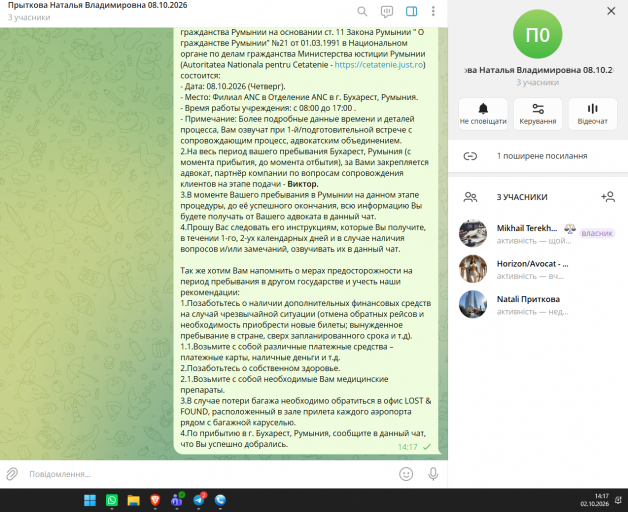Start a Відеочат video chat
628x512 pixels.
click(592, 114)
